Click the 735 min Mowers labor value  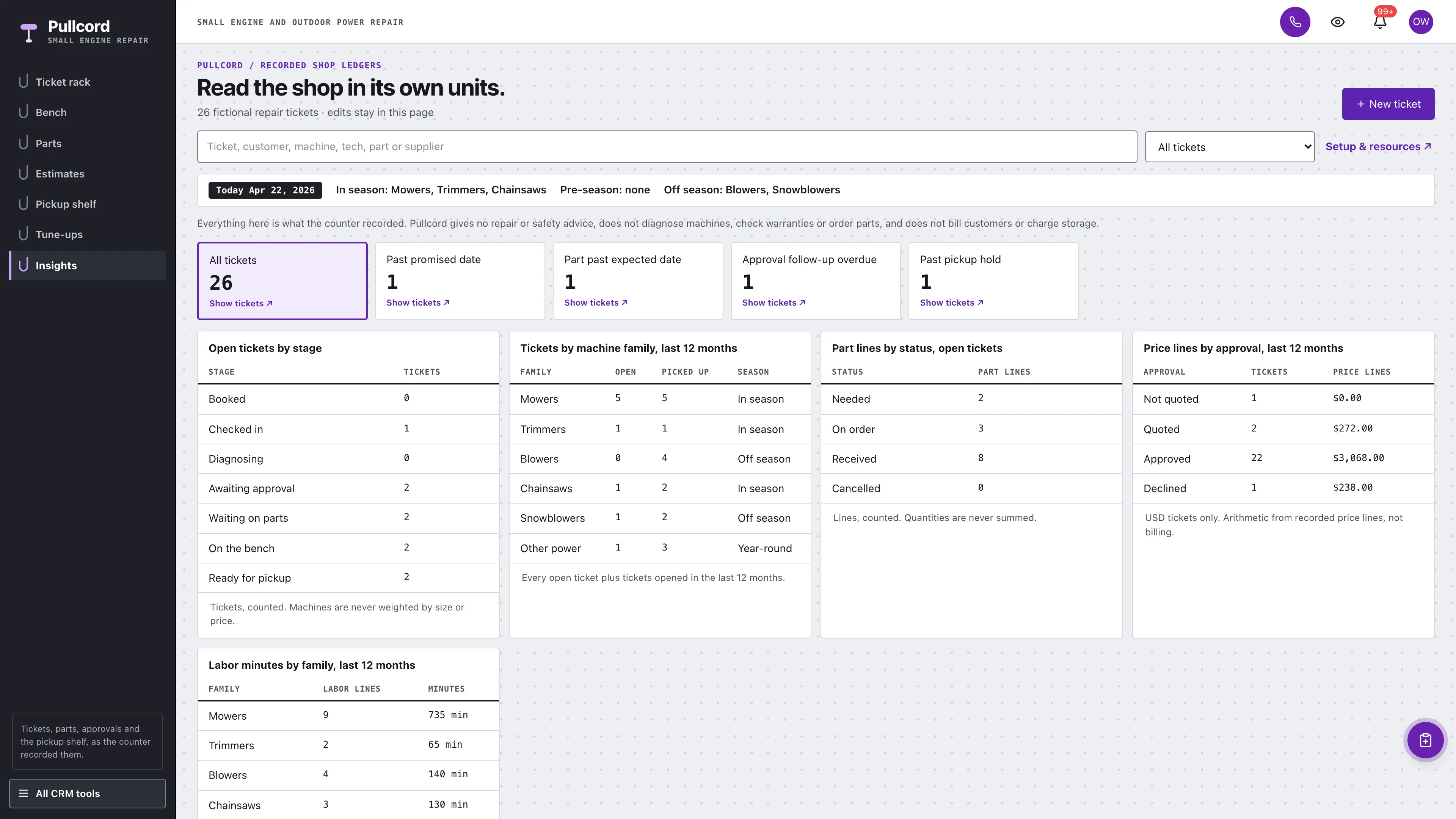448,715
